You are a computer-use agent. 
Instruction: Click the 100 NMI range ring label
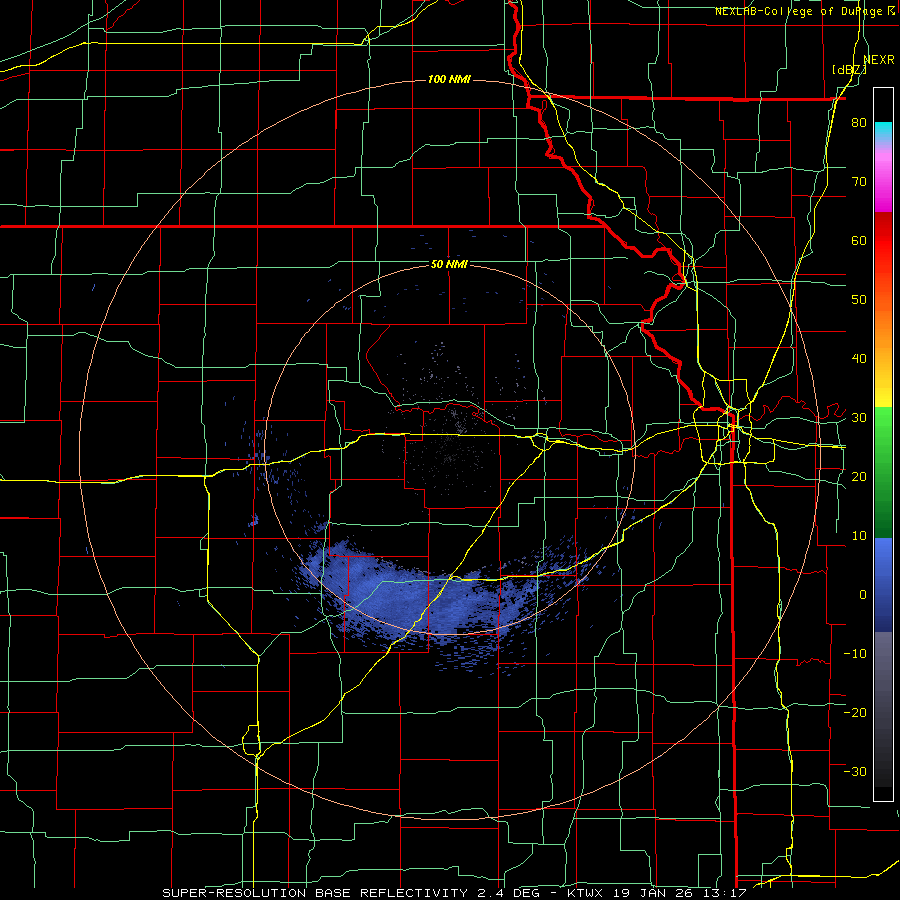tap(449, 79)
